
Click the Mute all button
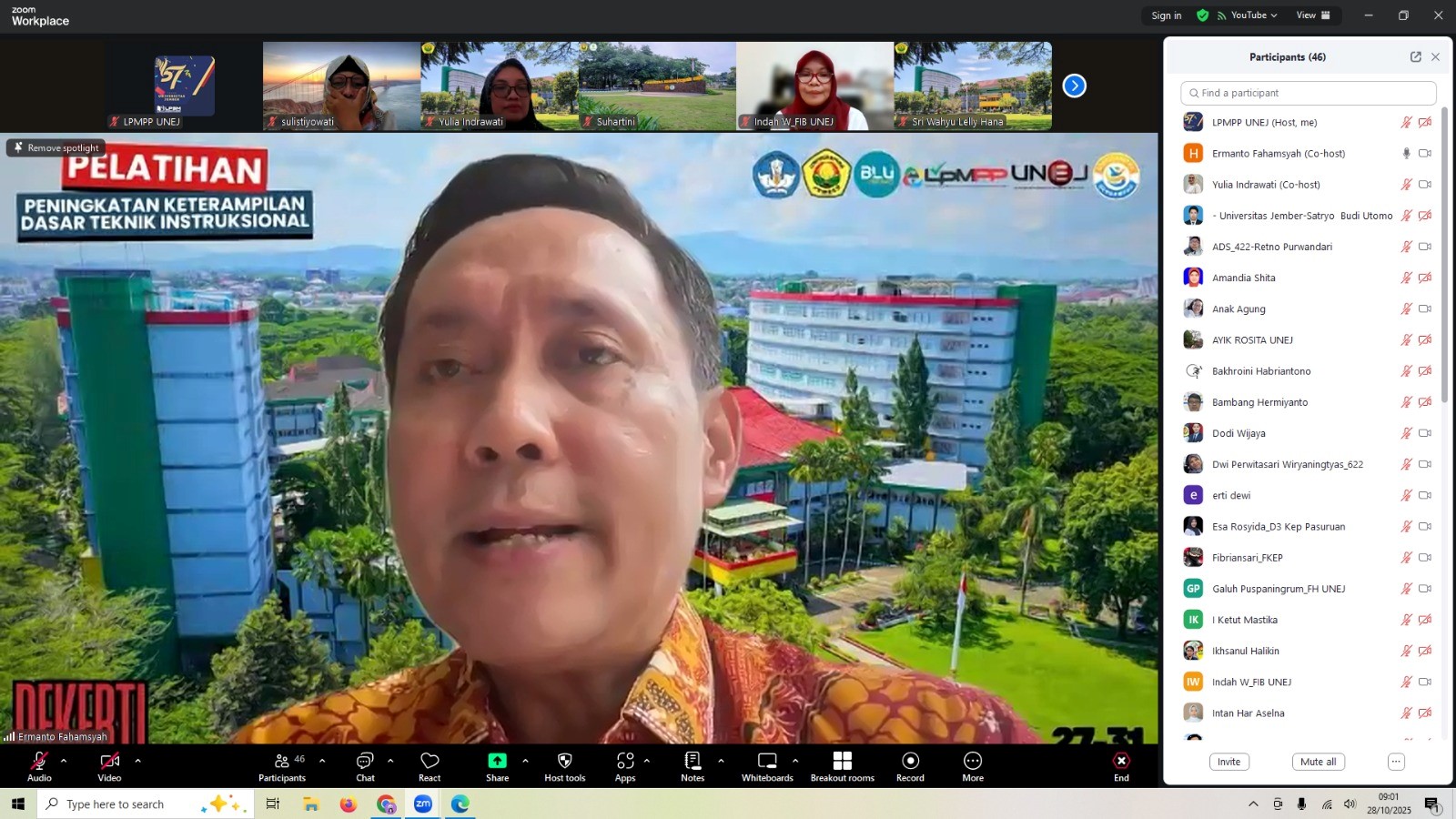pyautogui.click(x=1318, y=762)
